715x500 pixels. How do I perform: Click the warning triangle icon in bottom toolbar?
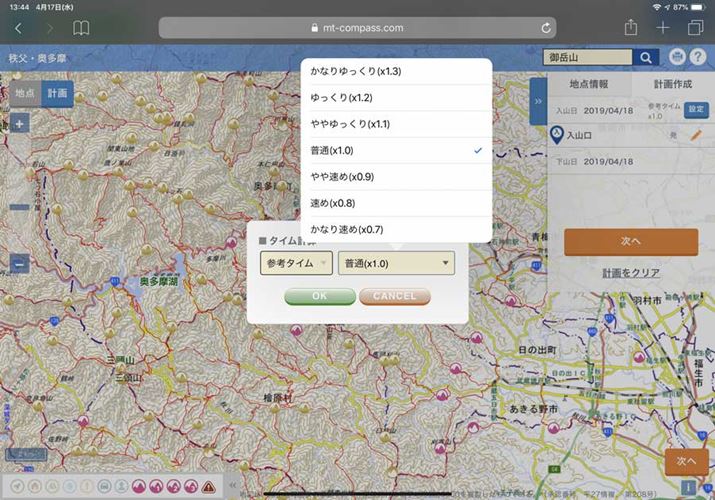209,487
